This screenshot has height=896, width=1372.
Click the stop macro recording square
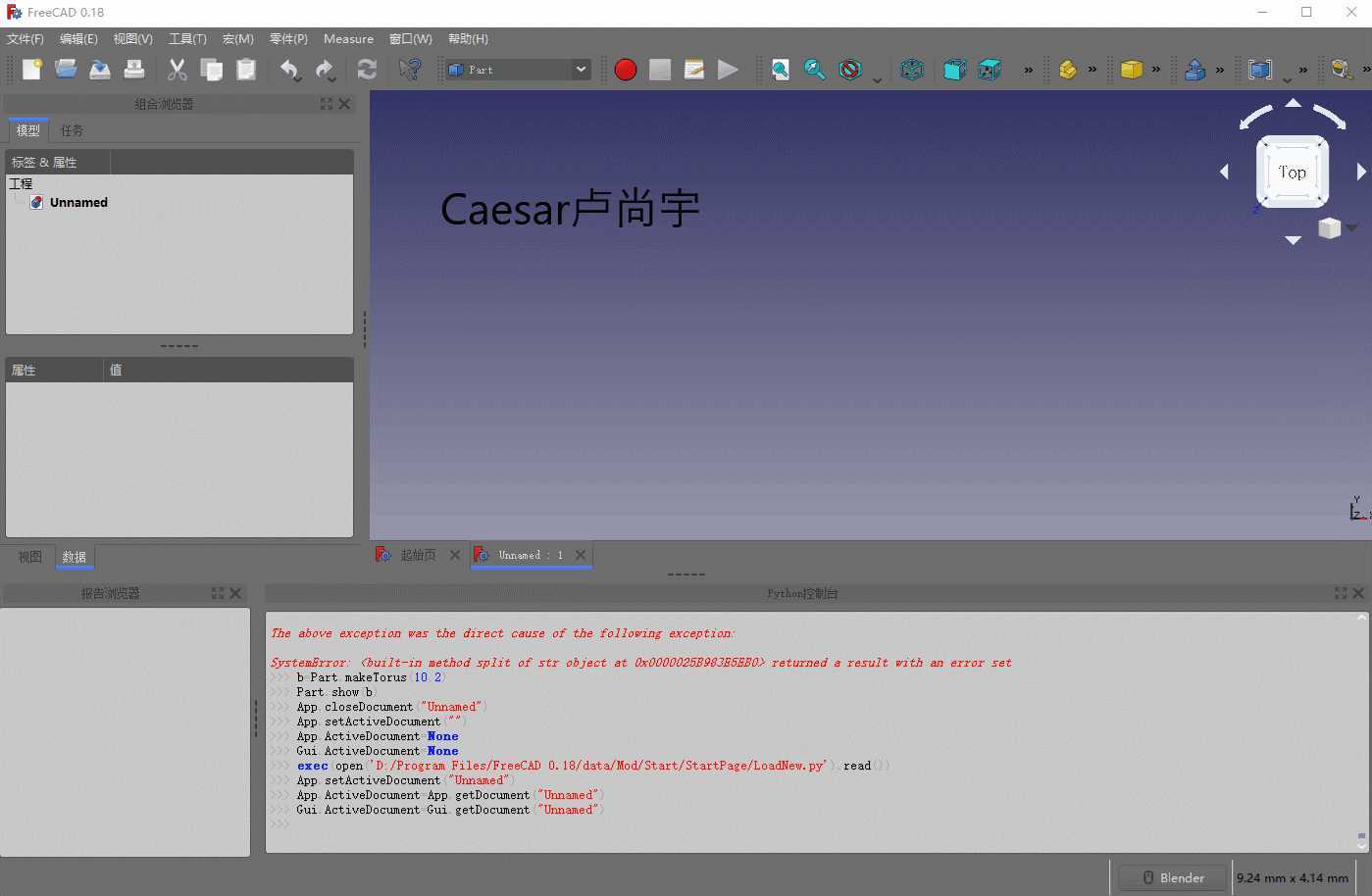tap(660, 70)
